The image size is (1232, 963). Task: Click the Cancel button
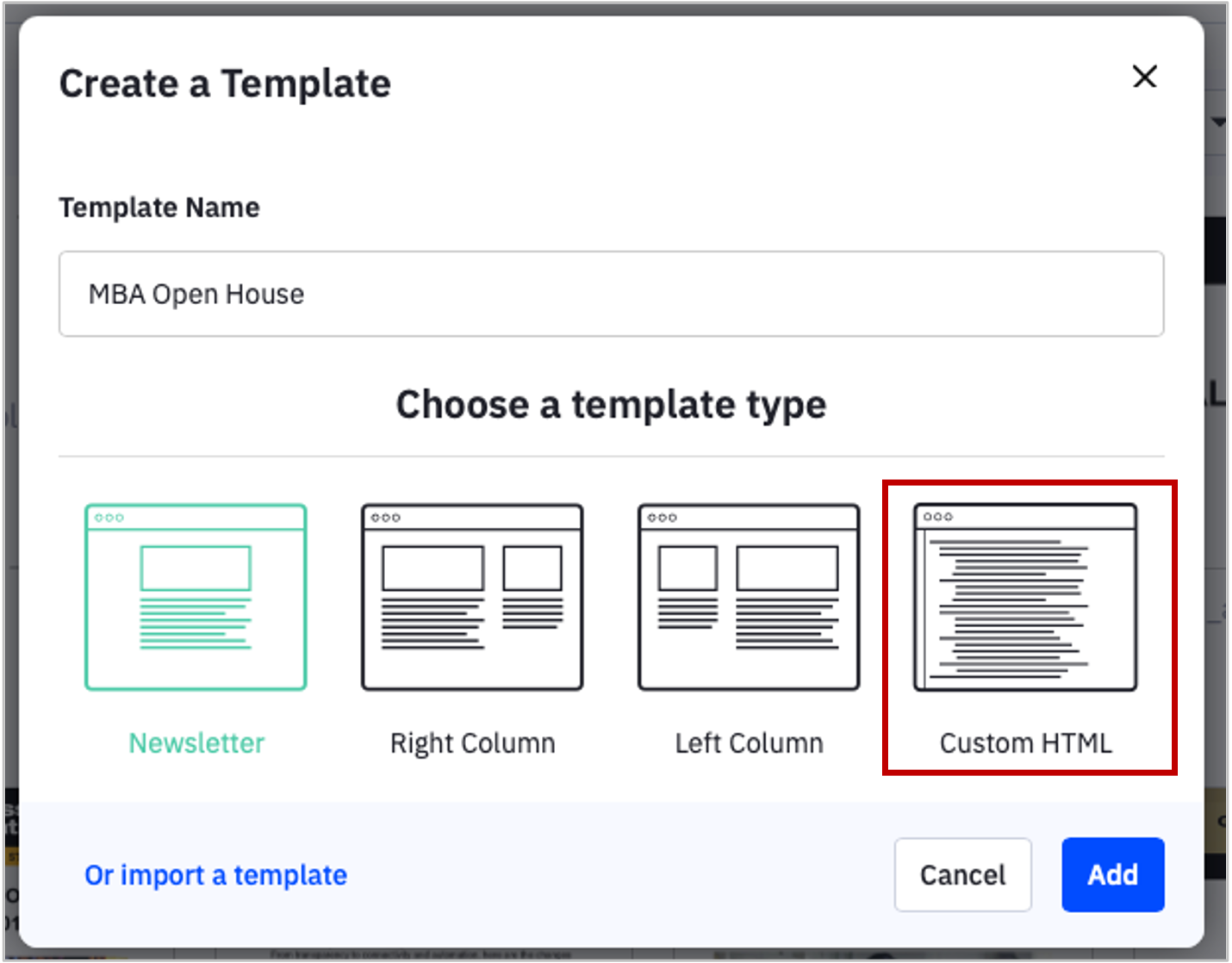tap(962, 874)
